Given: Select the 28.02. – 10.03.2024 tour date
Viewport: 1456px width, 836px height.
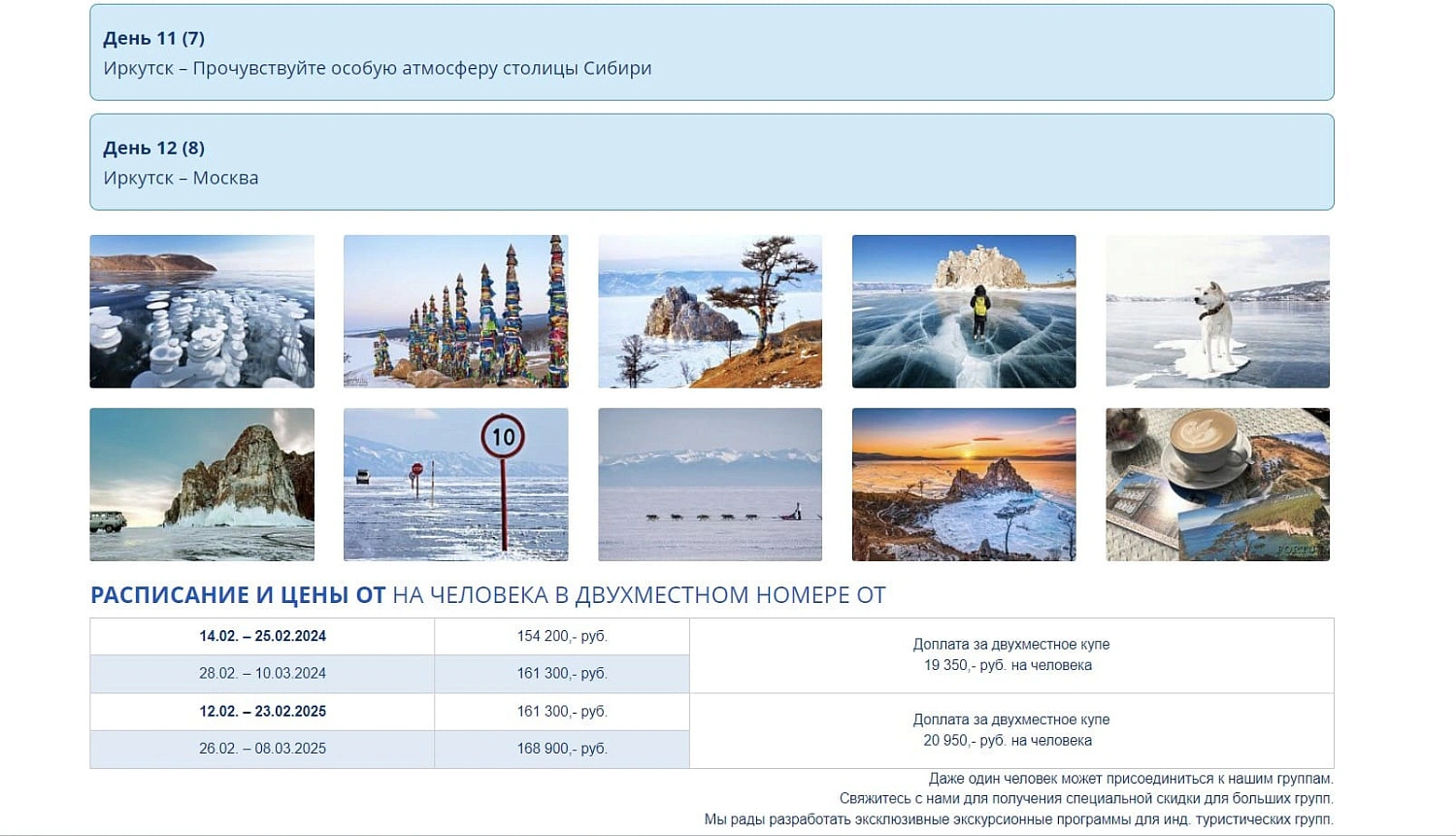Looking at the screenshot, I should 262,674.
